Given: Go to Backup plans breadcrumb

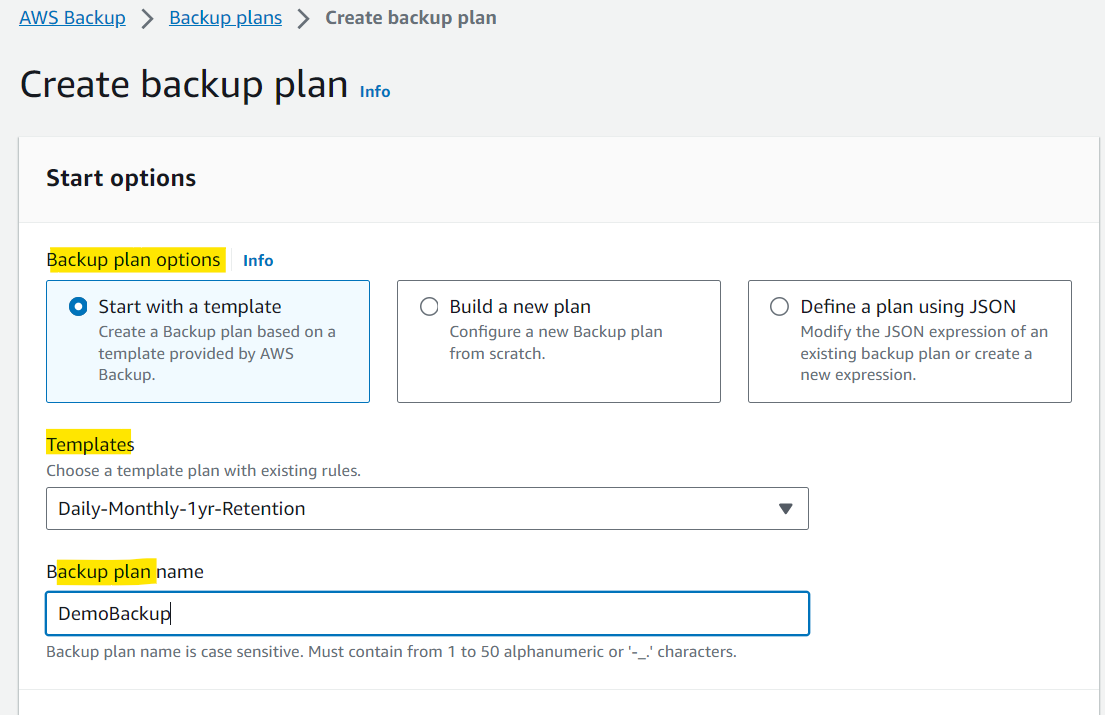Looking at the screenshot, I should [x=226, y=18].
